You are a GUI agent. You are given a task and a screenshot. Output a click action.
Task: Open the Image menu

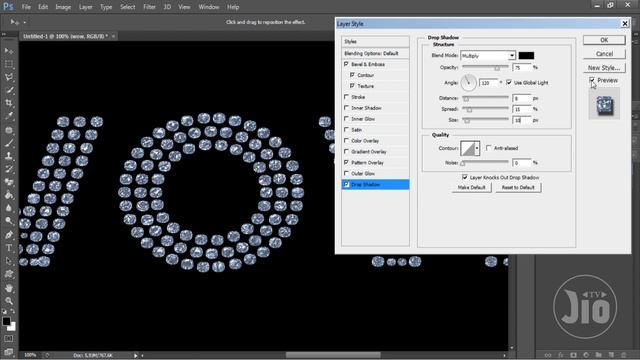pyautogui.click(x=63, y=7)
